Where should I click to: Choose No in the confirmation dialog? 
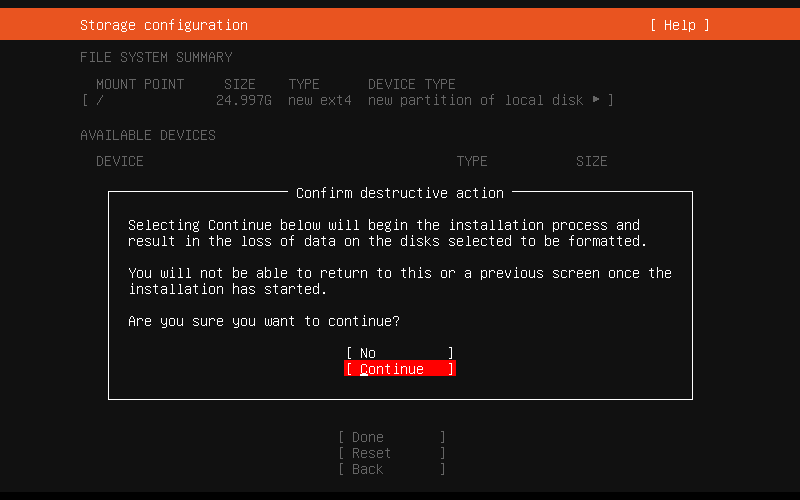pos(399,353)
